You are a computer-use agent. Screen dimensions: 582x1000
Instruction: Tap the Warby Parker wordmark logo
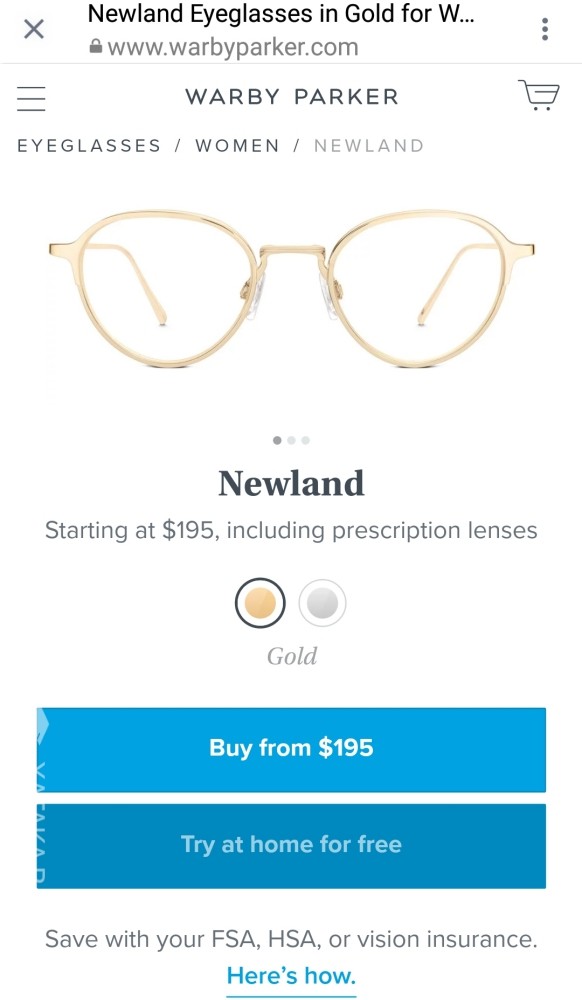(x=290, y=96)
